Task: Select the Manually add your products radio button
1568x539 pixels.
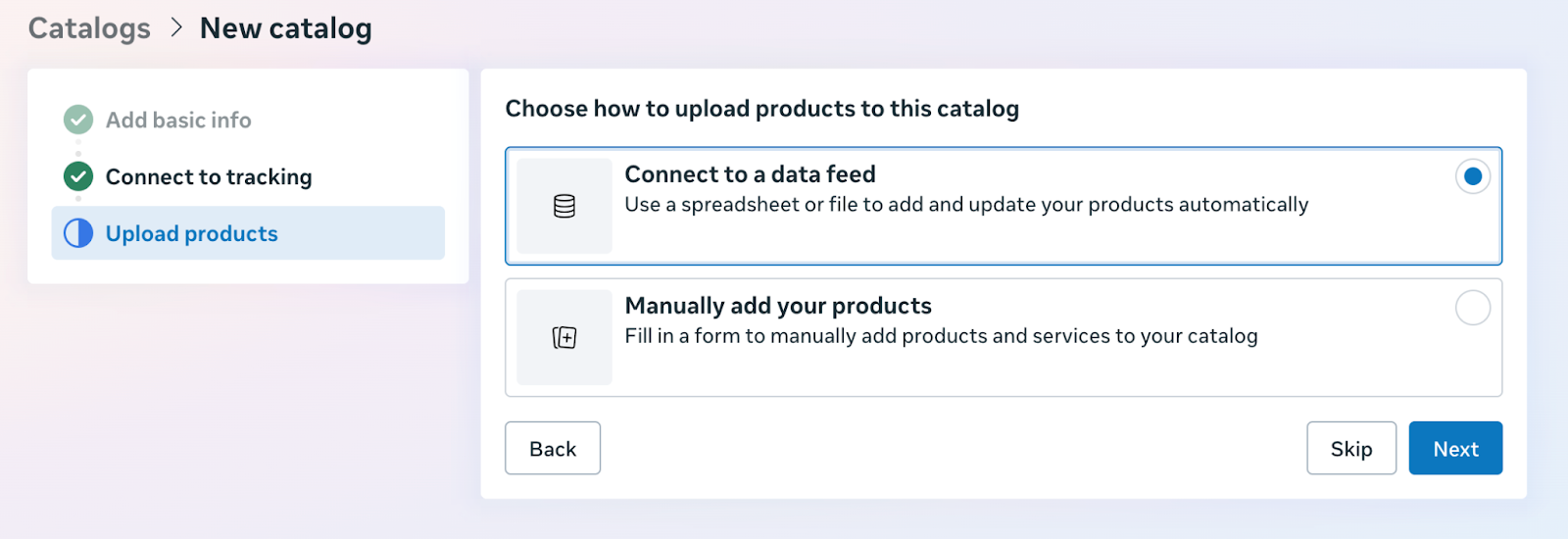Action: tap(1472, 308)
